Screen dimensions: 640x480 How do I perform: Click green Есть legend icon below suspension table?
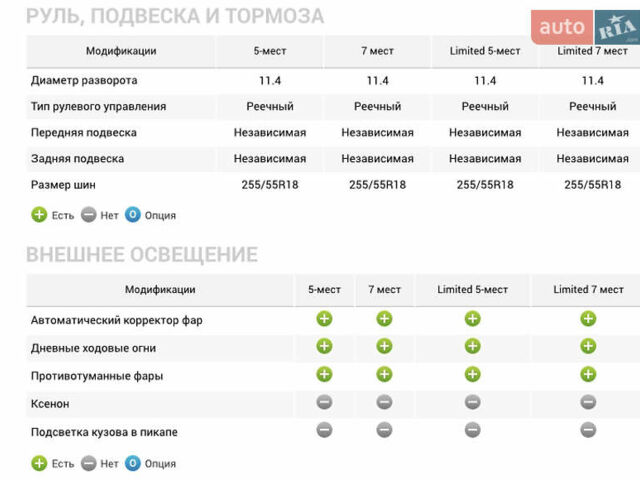tap(39, 215)
